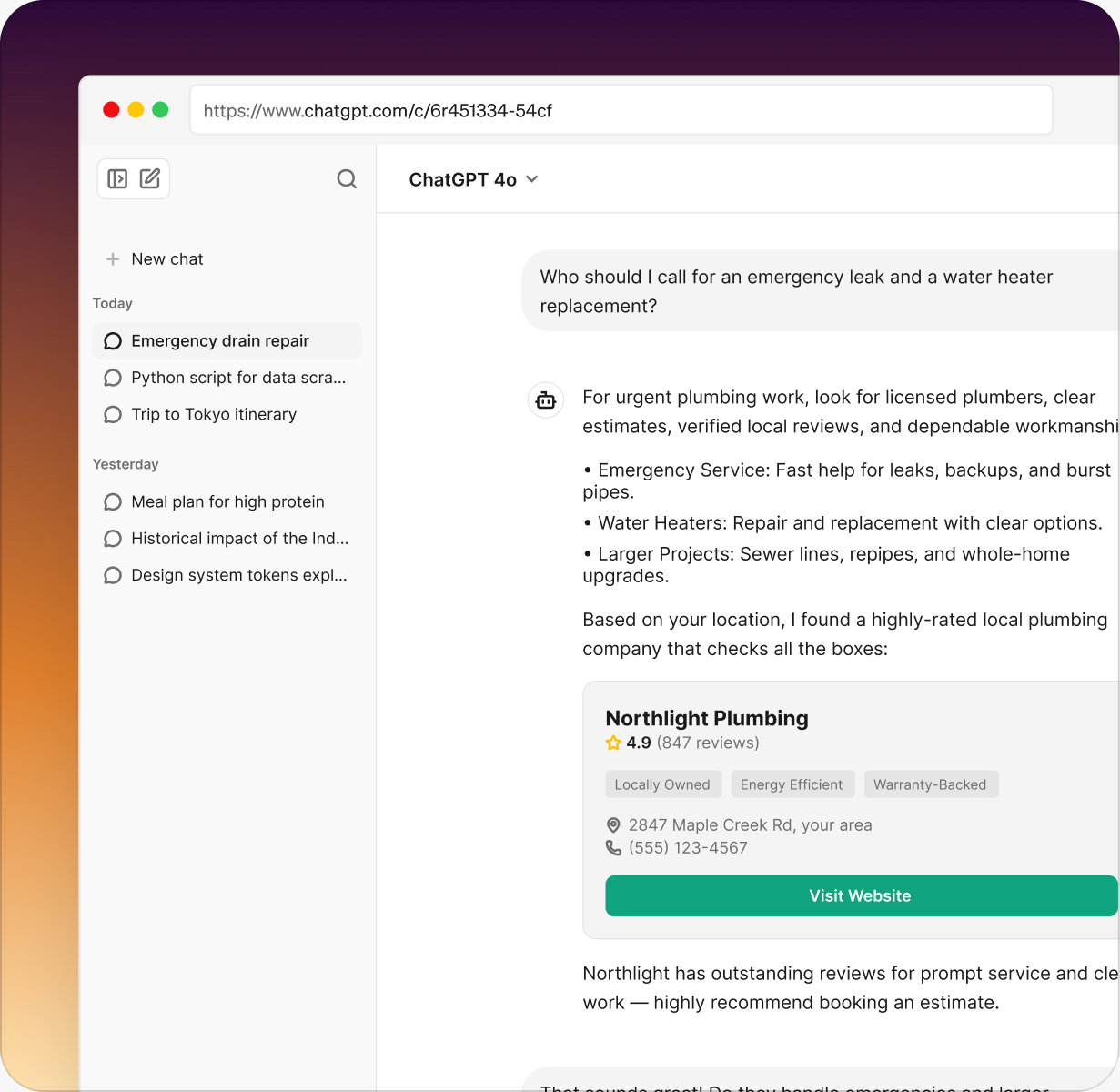Image resolution: width=1120 pixels, height=1092 pixels.
Task: Click the chat bubble icon for Emergency drain repair
Action: [113, 341]
